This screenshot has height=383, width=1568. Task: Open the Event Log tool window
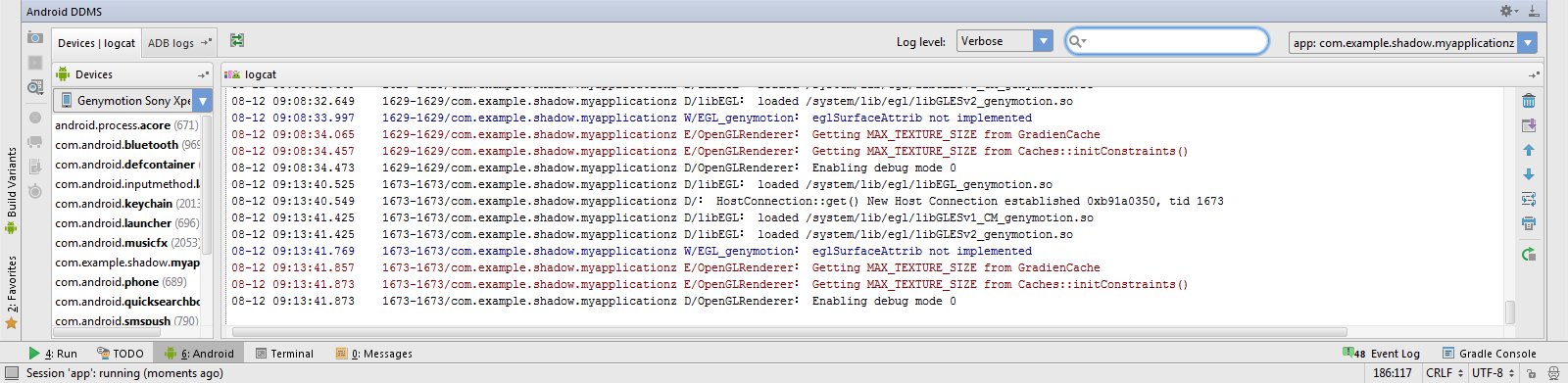pos(1381,354)
